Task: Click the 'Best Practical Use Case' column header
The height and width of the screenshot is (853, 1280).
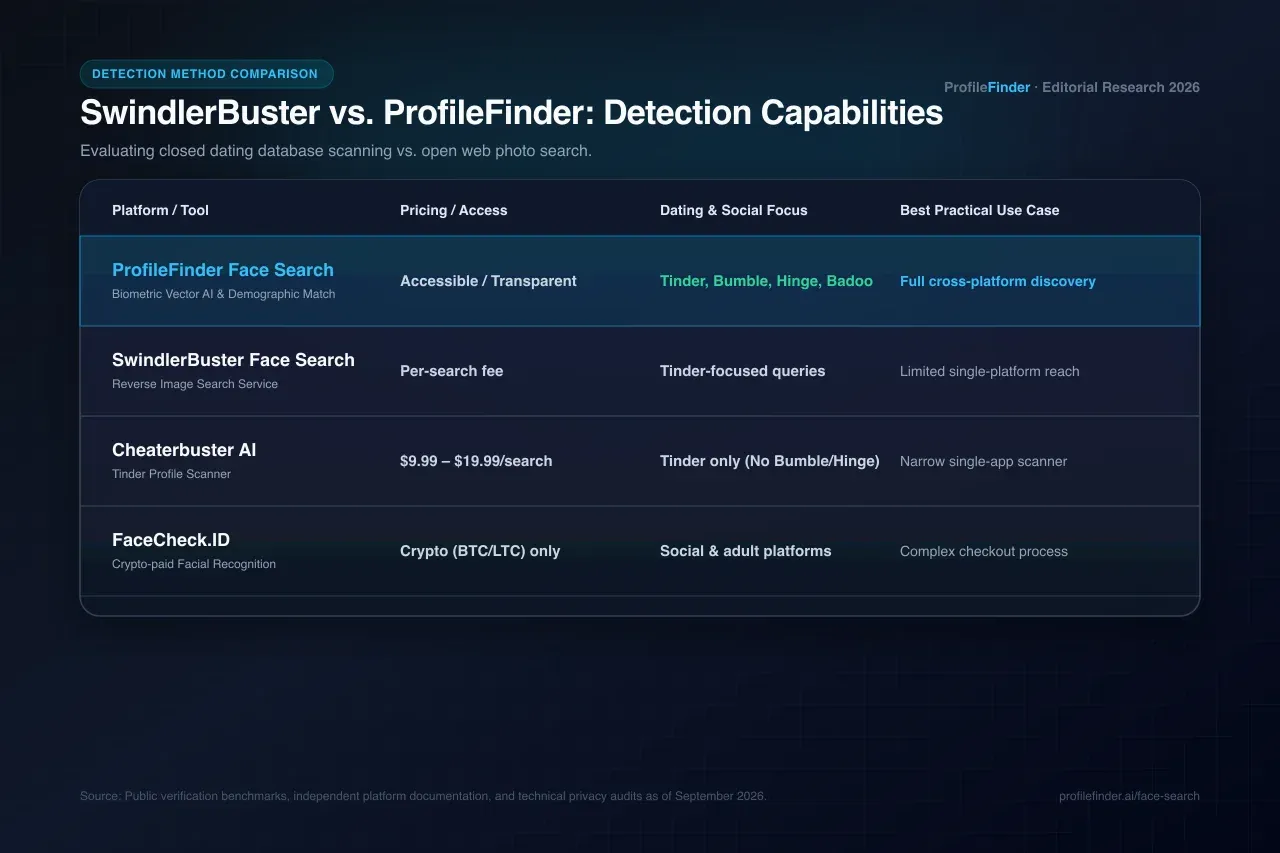Action: point(979,210)
